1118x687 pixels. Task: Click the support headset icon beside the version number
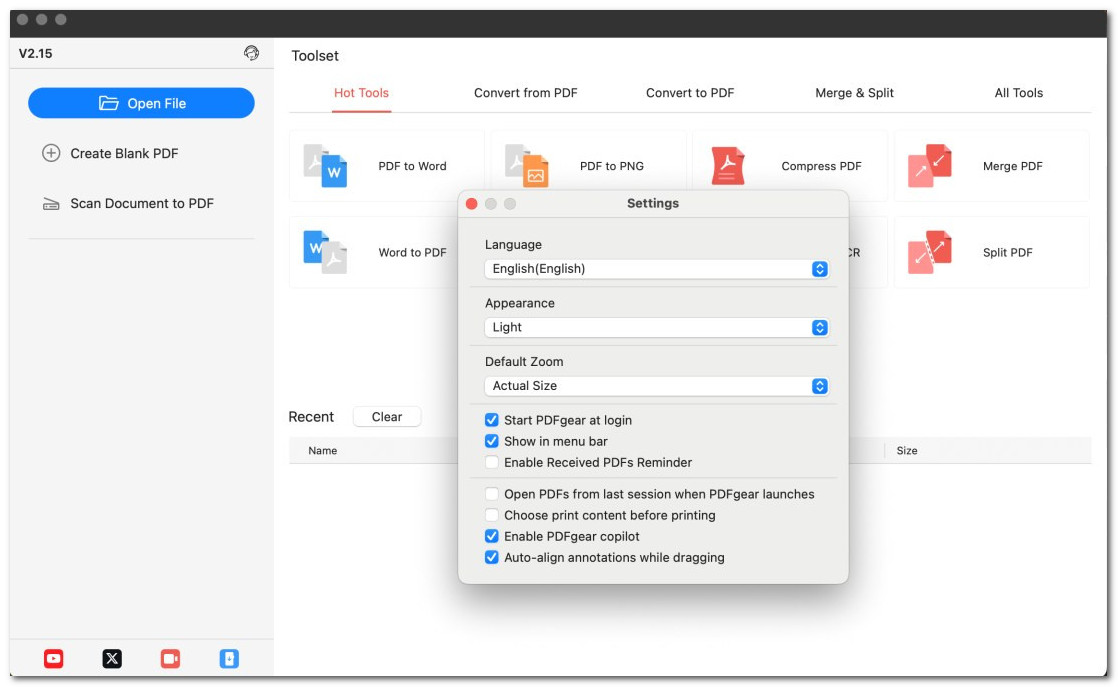(251, 53)
